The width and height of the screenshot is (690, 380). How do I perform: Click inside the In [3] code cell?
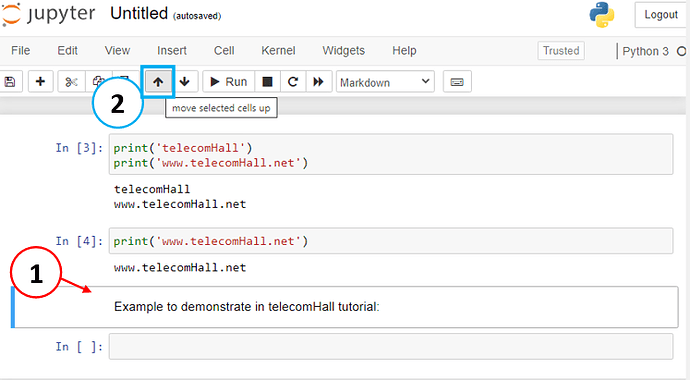pos(391,155)
